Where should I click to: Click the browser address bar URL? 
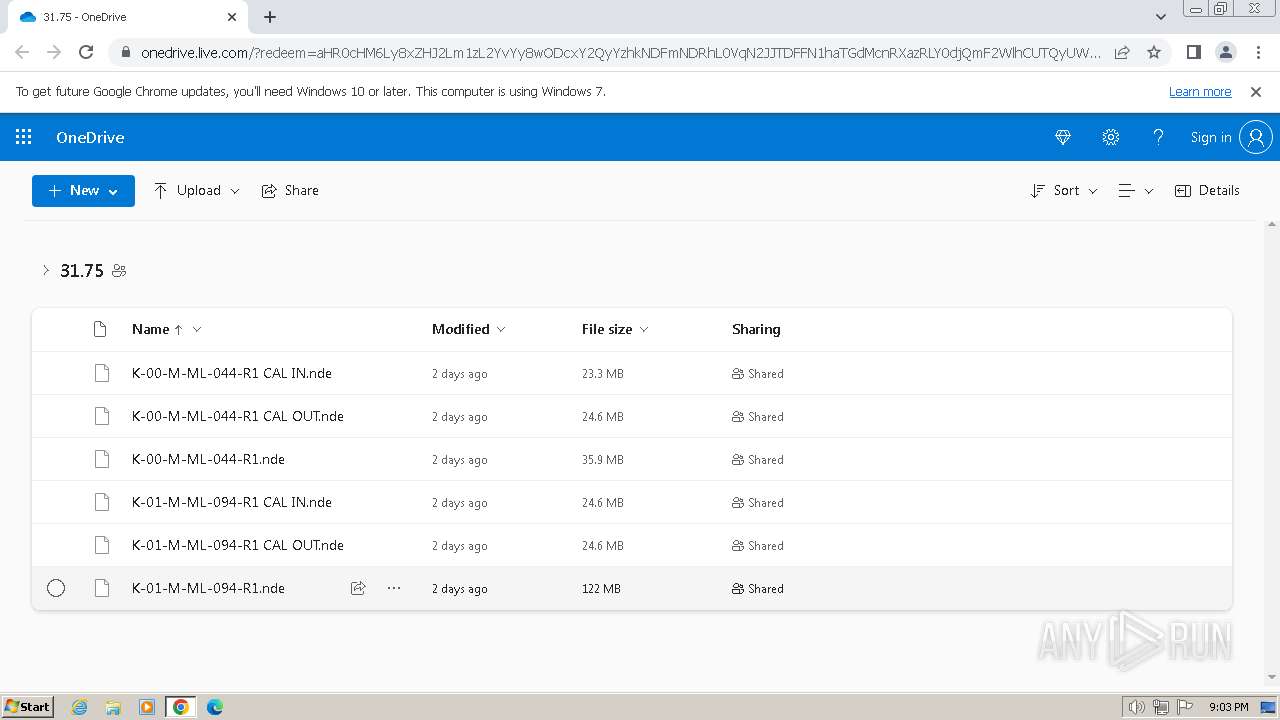[620, 52]
